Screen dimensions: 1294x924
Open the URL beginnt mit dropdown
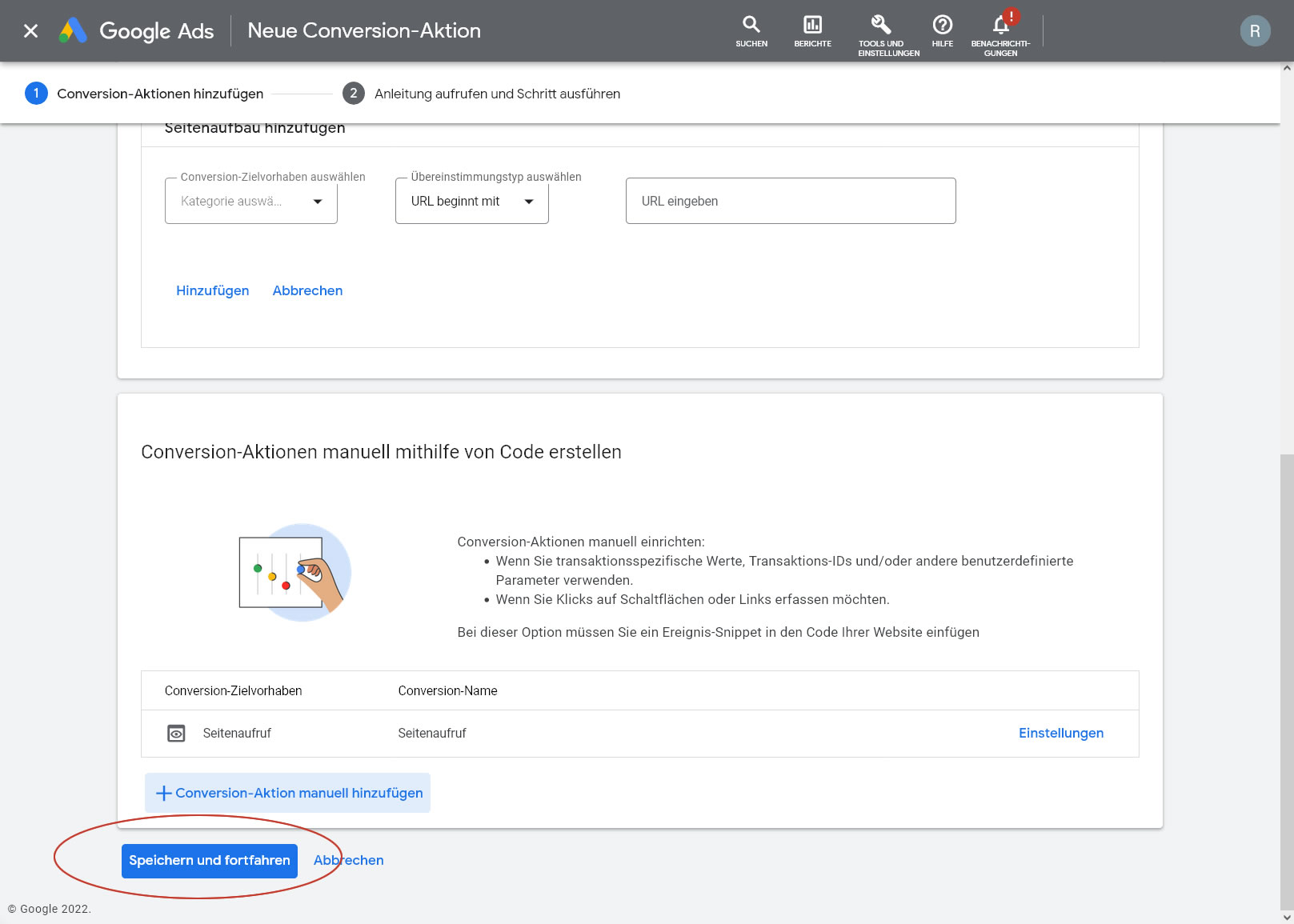coord(471,202)
